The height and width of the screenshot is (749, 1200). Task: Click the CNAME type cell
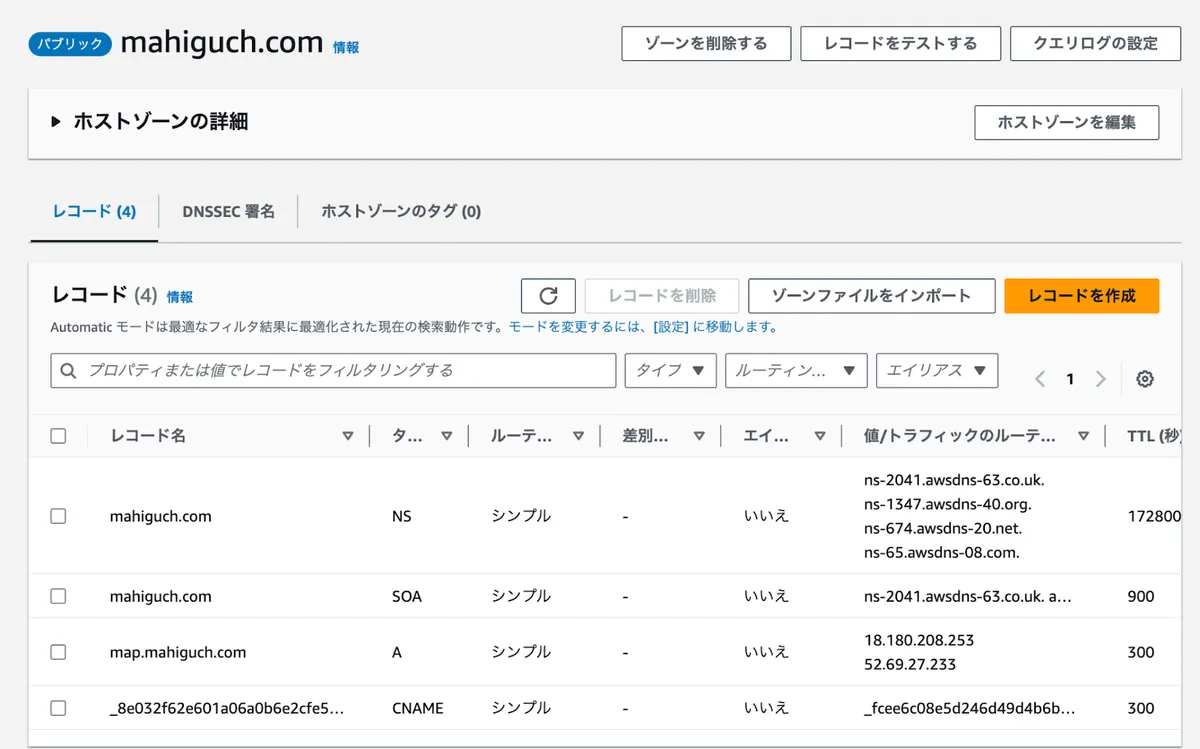418,708
